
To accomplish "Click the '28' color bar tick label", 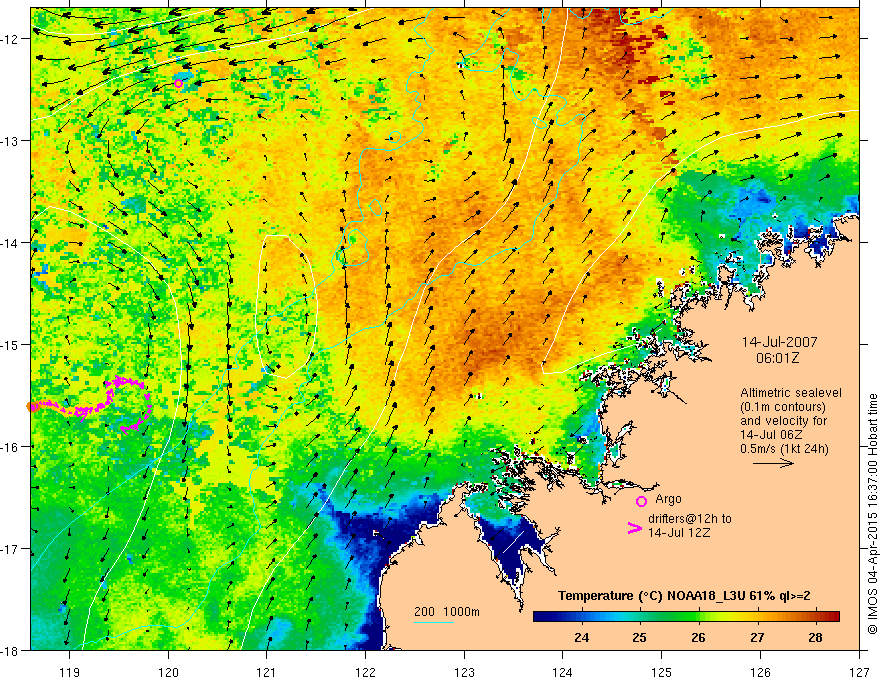I will pyautogui.click(x=815, y=637).
